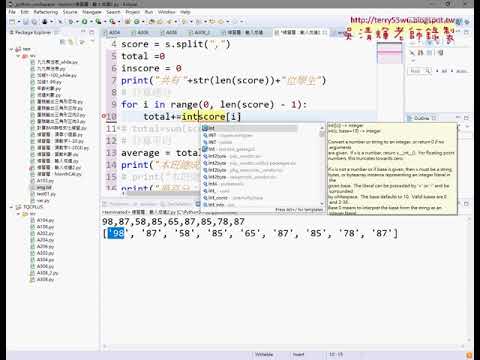Switch to the A108 editor tab

pyautogui.click(x=171, y=32)
